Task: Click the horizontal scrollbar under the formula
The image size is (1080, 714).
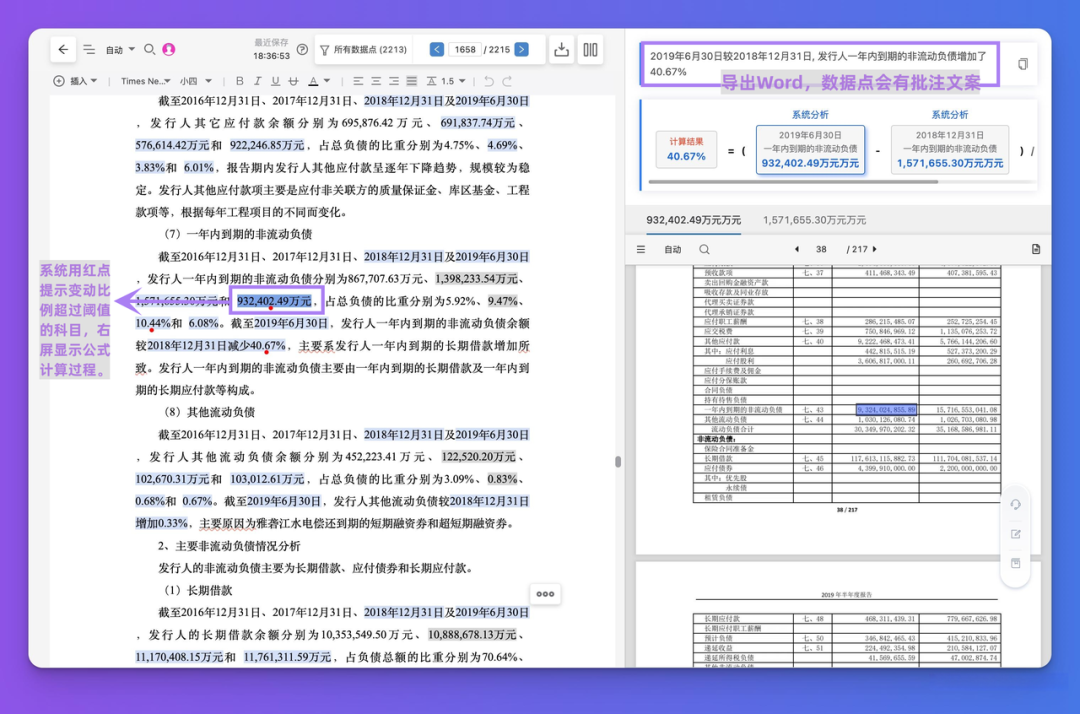Action: (793, 182)
